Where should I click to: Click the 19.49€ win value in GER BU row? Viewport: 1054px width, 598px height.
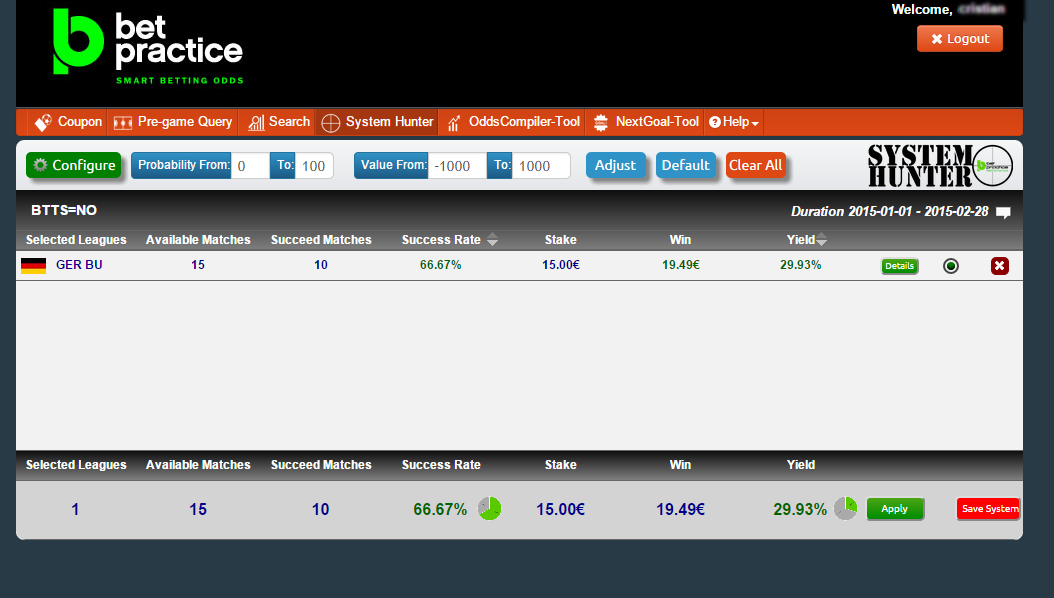click(x=680, y=265)
